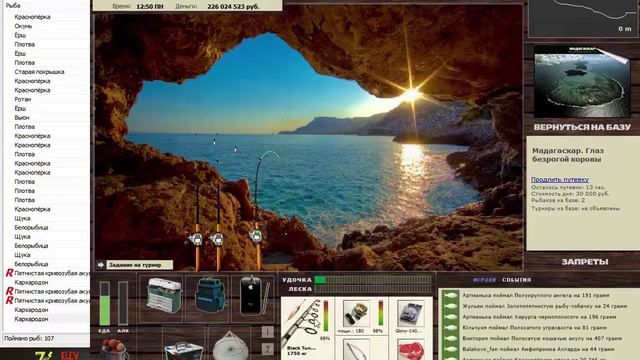Click fish icon beside Артианька Полукруглого ангела event
Viewport: 640px width, 360px height.
[x=450, y=295]
